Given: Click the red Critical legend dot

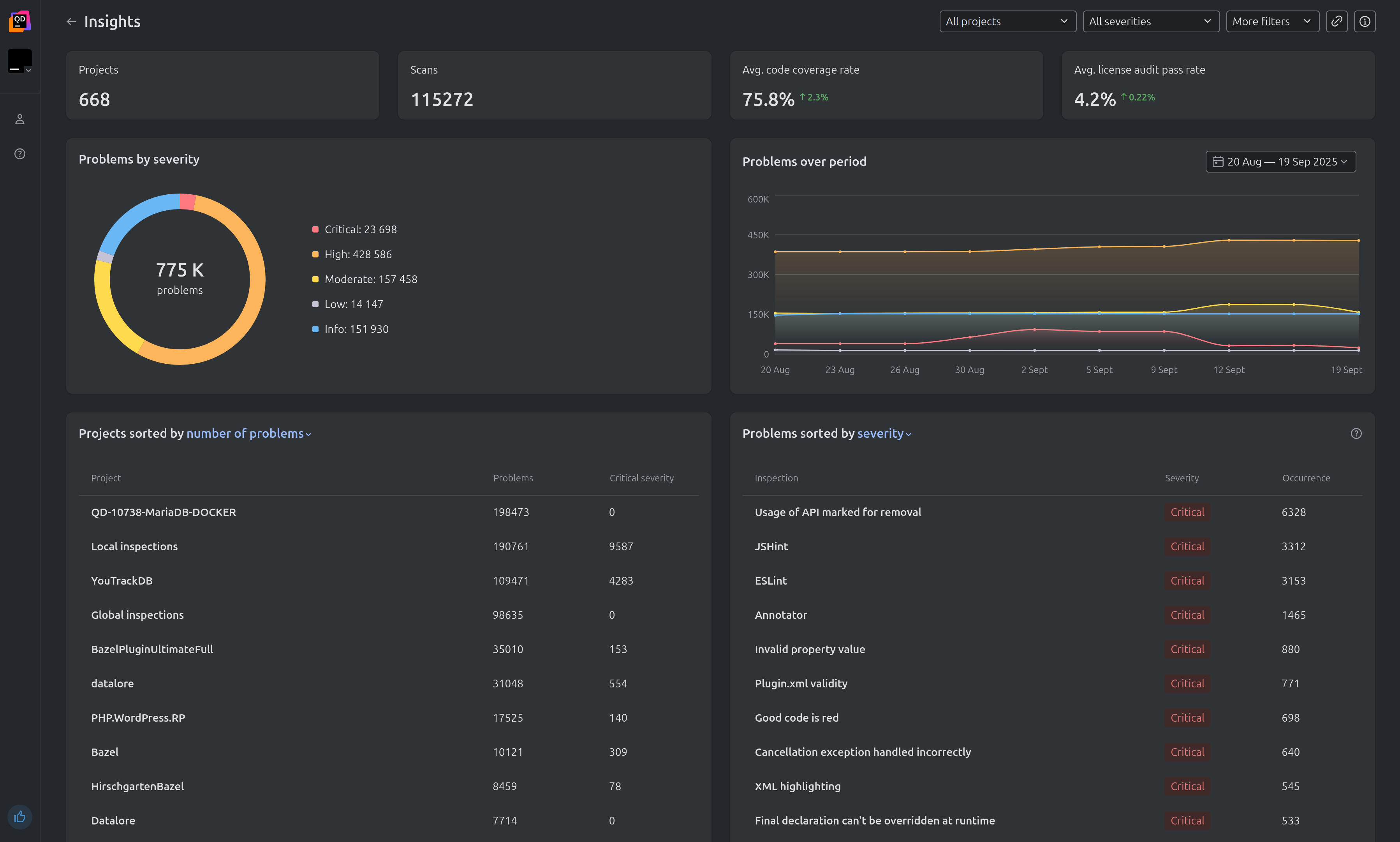Looking at the screenshot, I should coord(315,229).
